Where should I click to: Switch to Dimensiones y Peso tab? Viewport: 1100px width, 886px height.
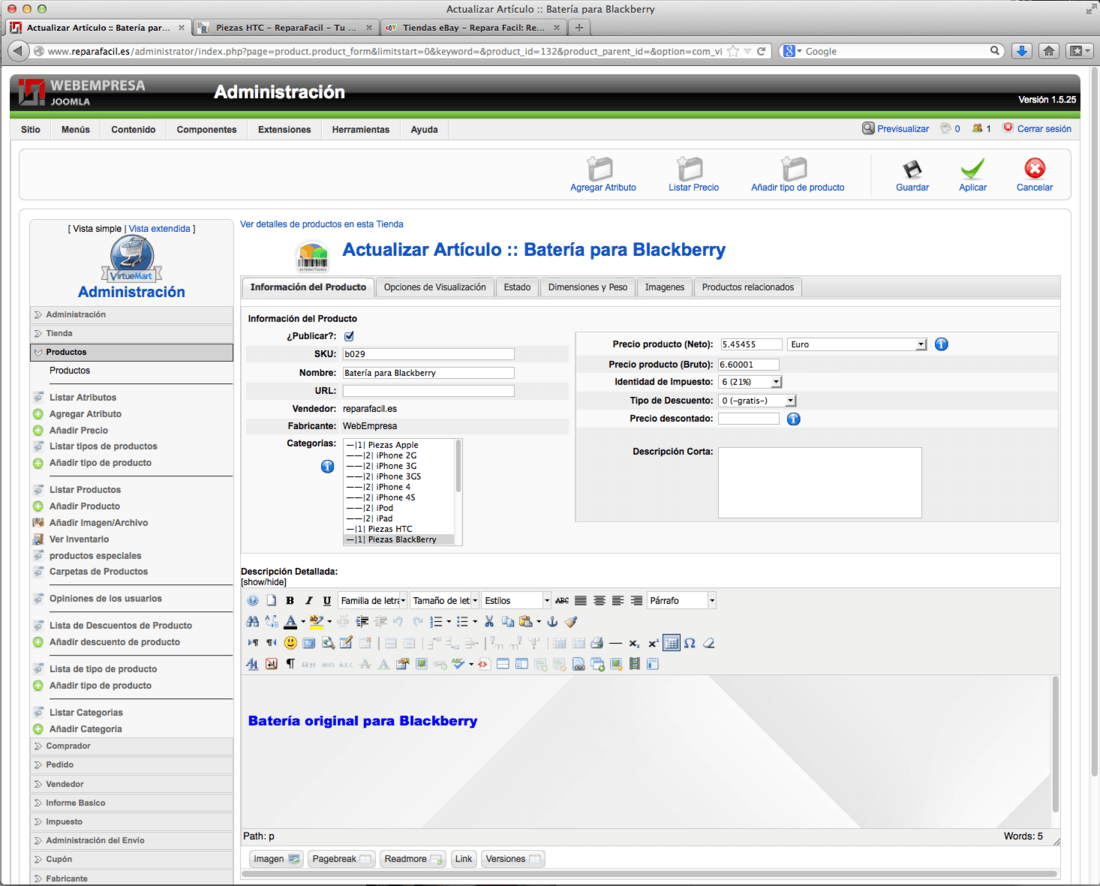click(587, 287)
